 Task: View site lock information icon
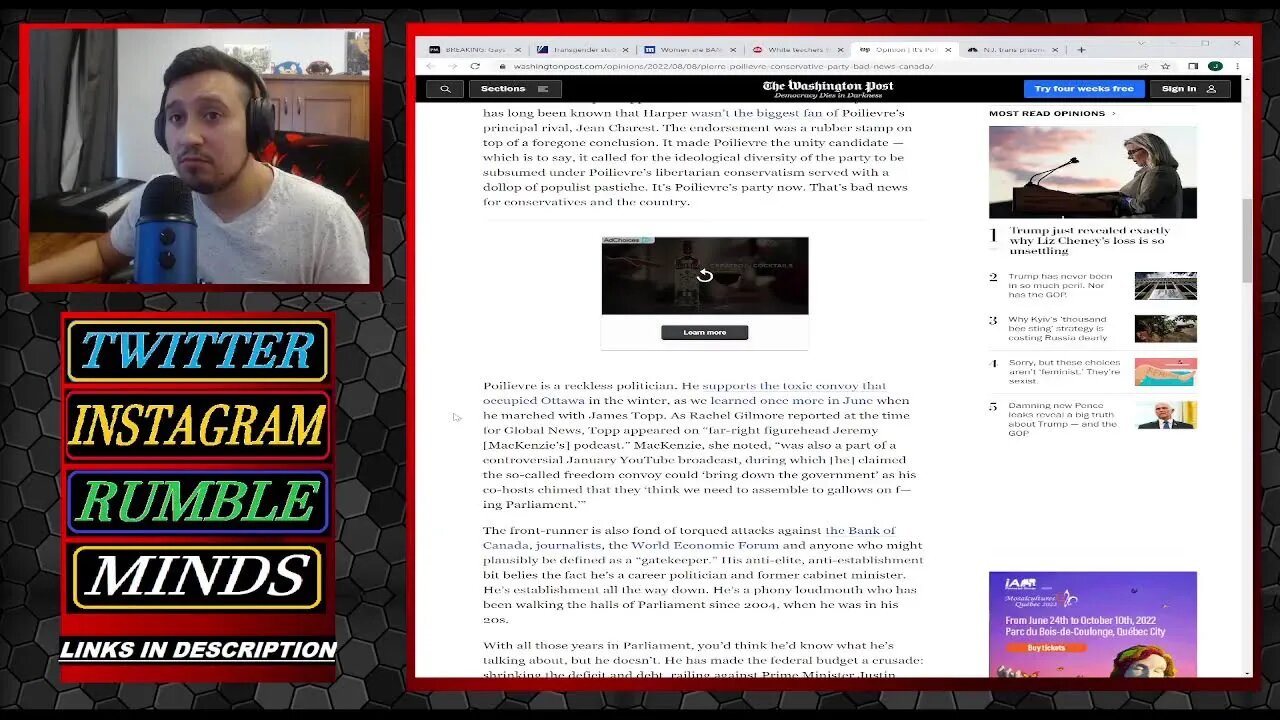(x=502, y=66)
